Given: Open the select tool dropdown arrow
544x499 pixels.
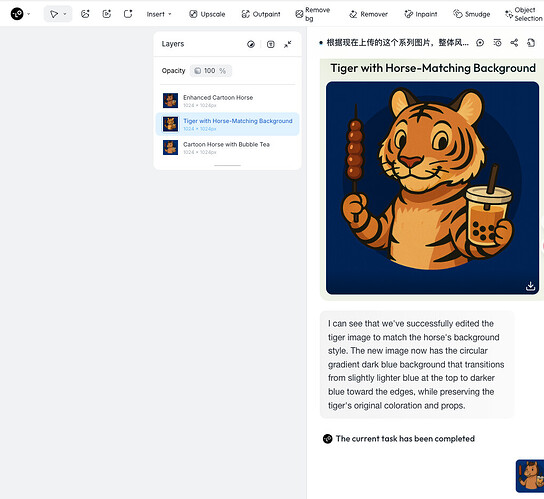Looking at the screenshot, I should coord(65,14).
